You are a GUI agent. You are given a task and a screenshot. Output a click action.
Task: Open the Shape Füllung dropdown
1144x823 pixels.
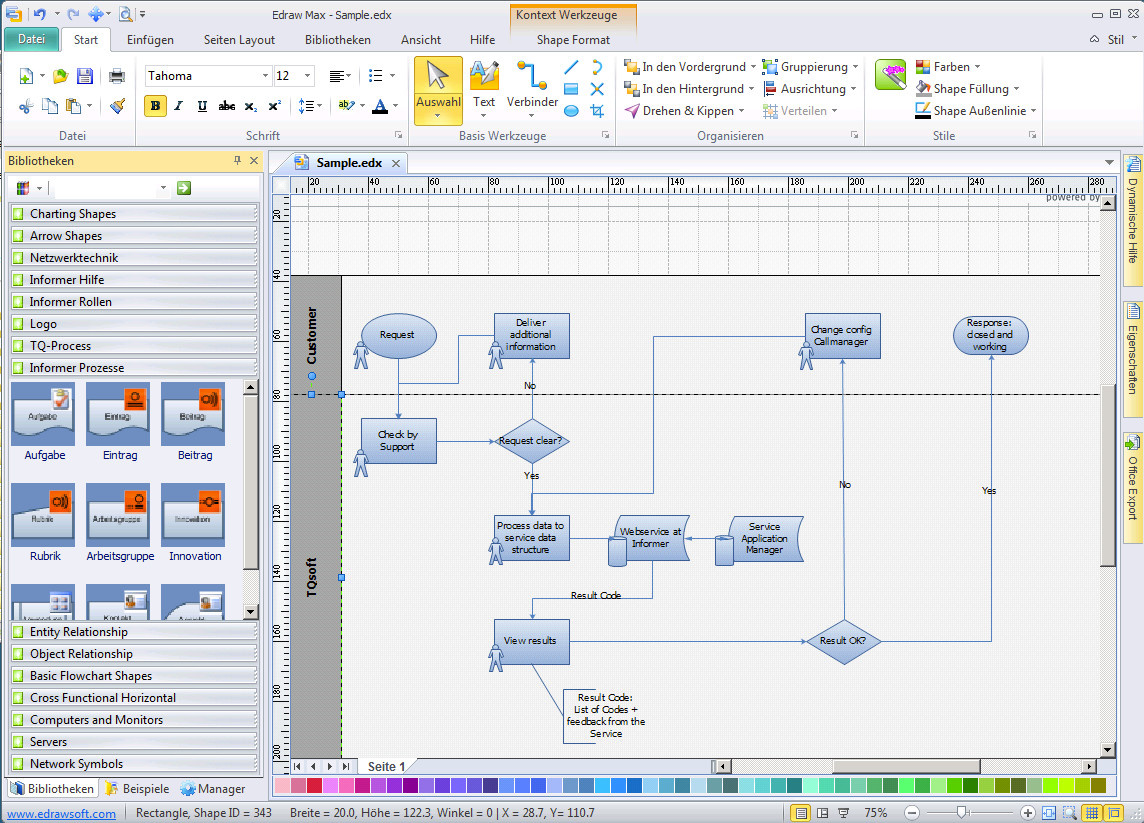point(1016,89)
